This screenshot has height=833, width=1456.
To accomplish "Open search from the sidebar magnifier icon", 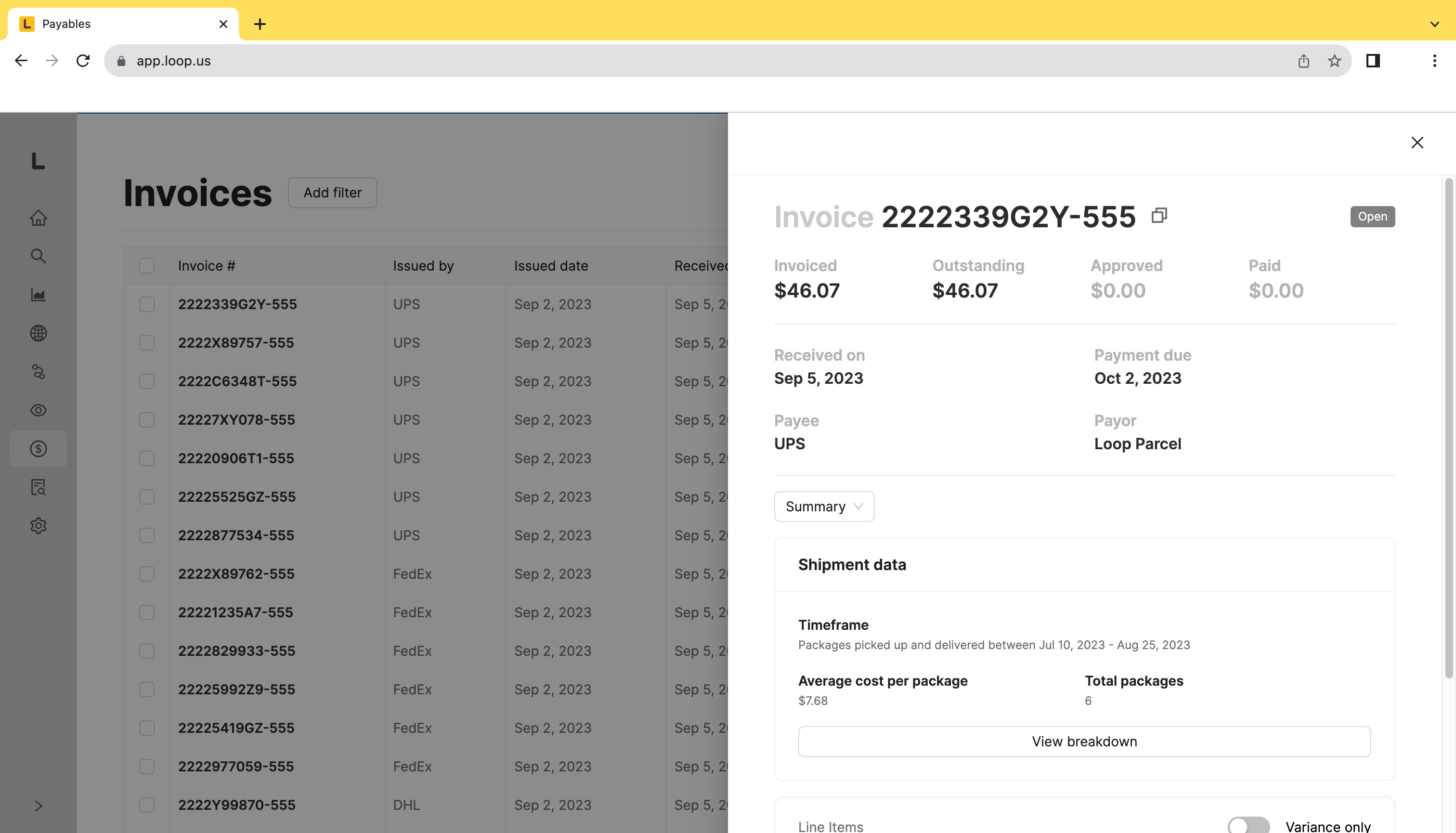I will tap(38, 256).
